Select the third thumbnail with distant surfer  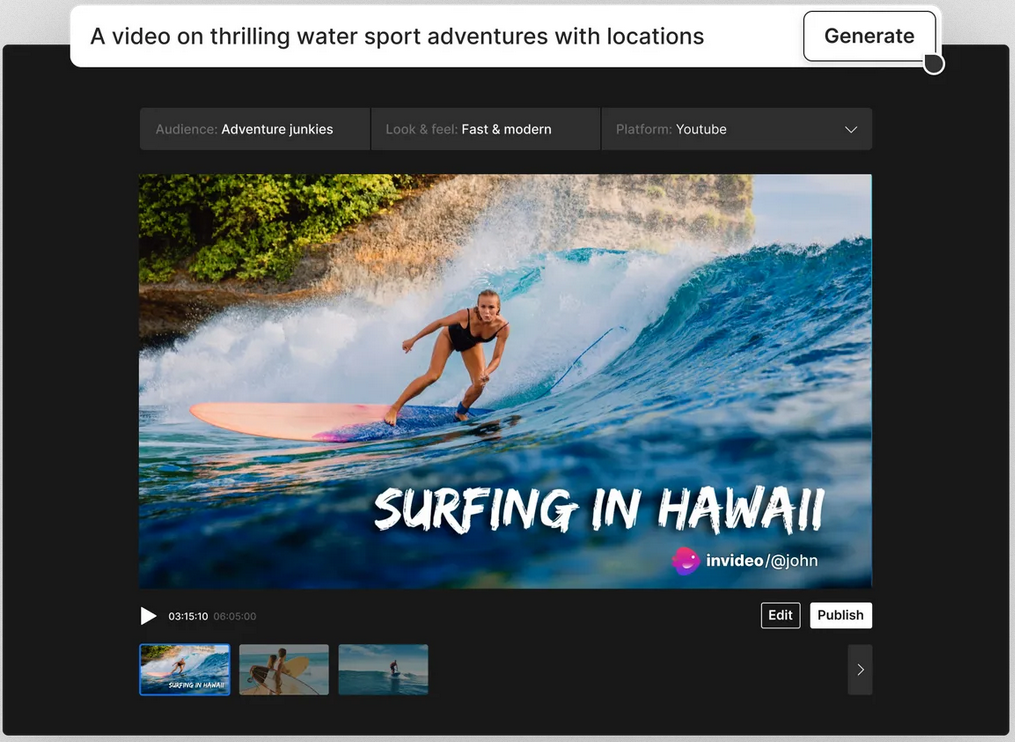click(x=383, y=669)
